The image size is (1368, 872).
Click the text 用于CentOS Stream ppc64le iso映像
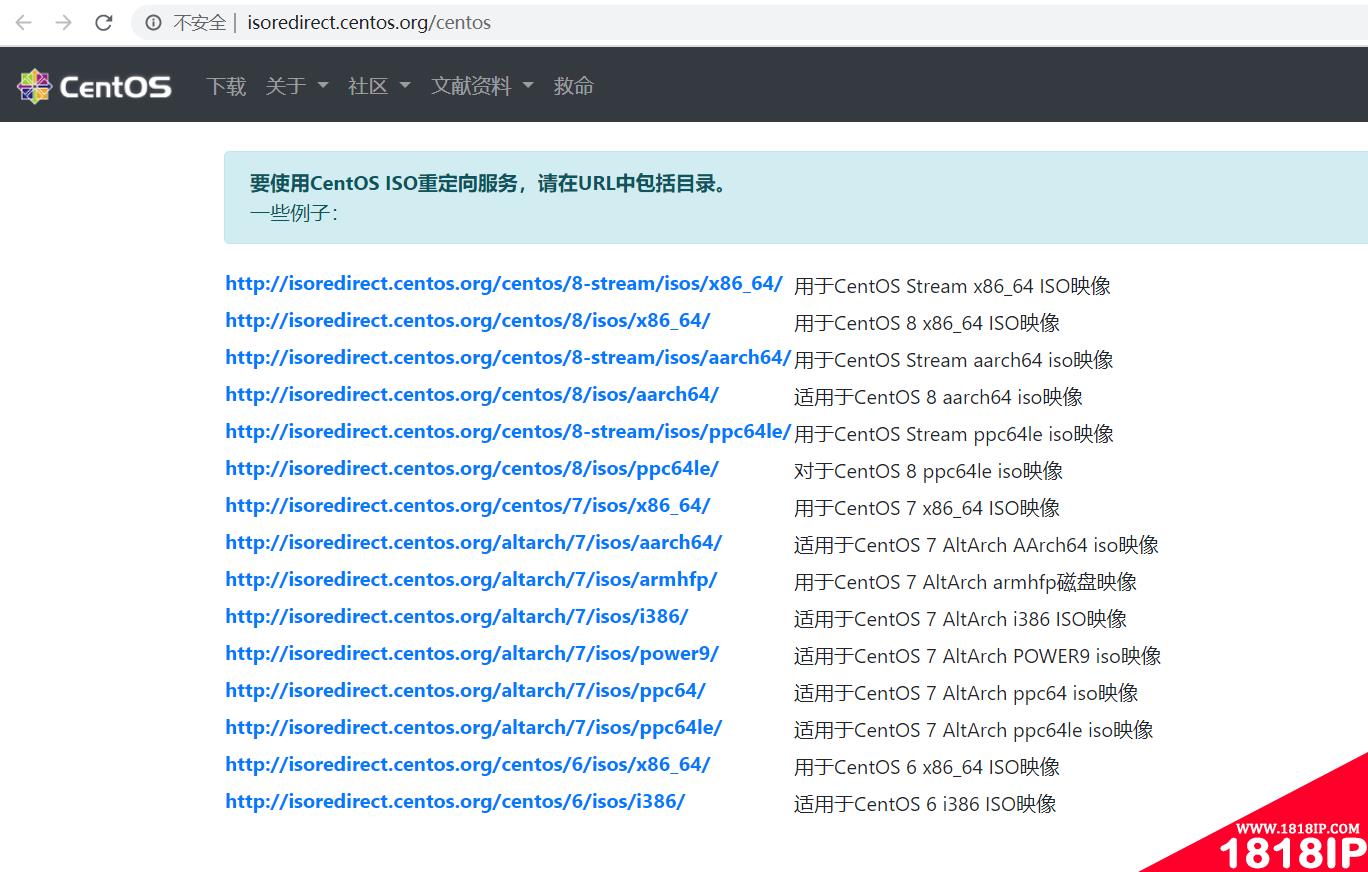tap(954, 434)
